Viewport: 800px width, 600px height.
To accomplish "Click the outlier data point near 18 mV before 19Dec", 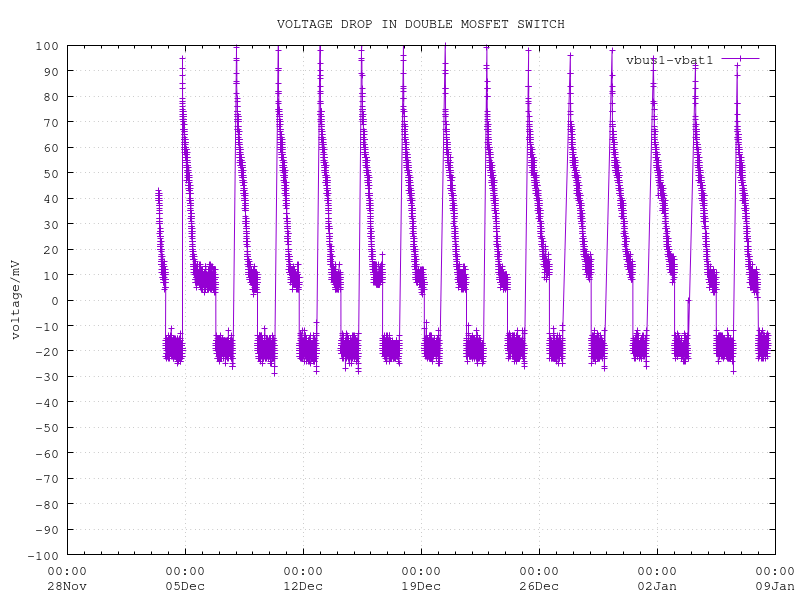I will pos(382,254).
